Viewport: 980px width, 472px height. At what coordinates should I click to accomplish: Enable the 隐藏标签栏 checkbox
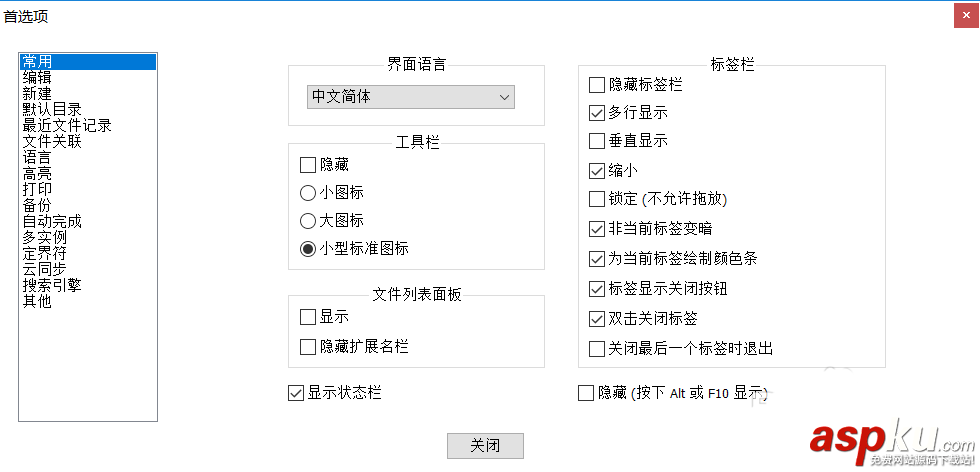[x=597, y=85]
